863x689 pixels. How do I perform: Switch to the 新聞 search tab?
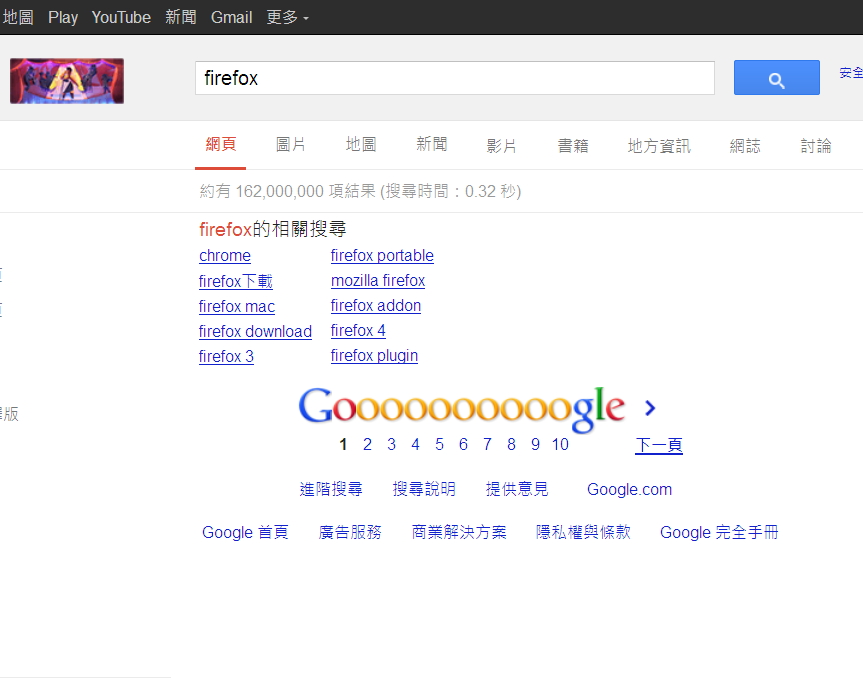click(x=432, y=145)
